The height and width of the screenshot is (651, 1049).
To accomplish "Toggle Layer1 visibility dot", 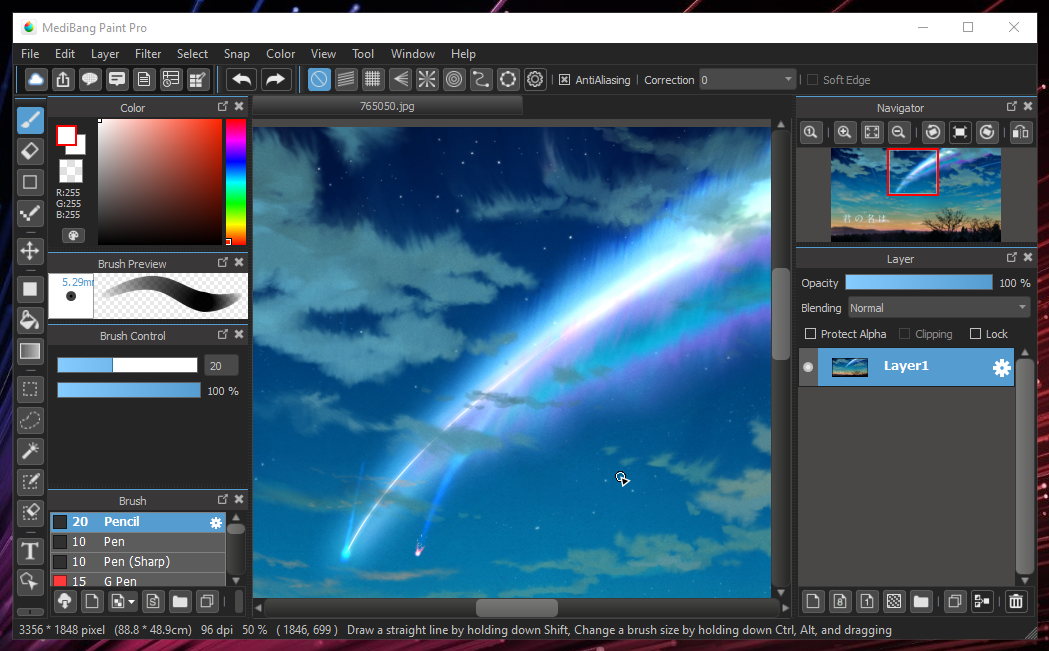I will [x=808, y=367].
